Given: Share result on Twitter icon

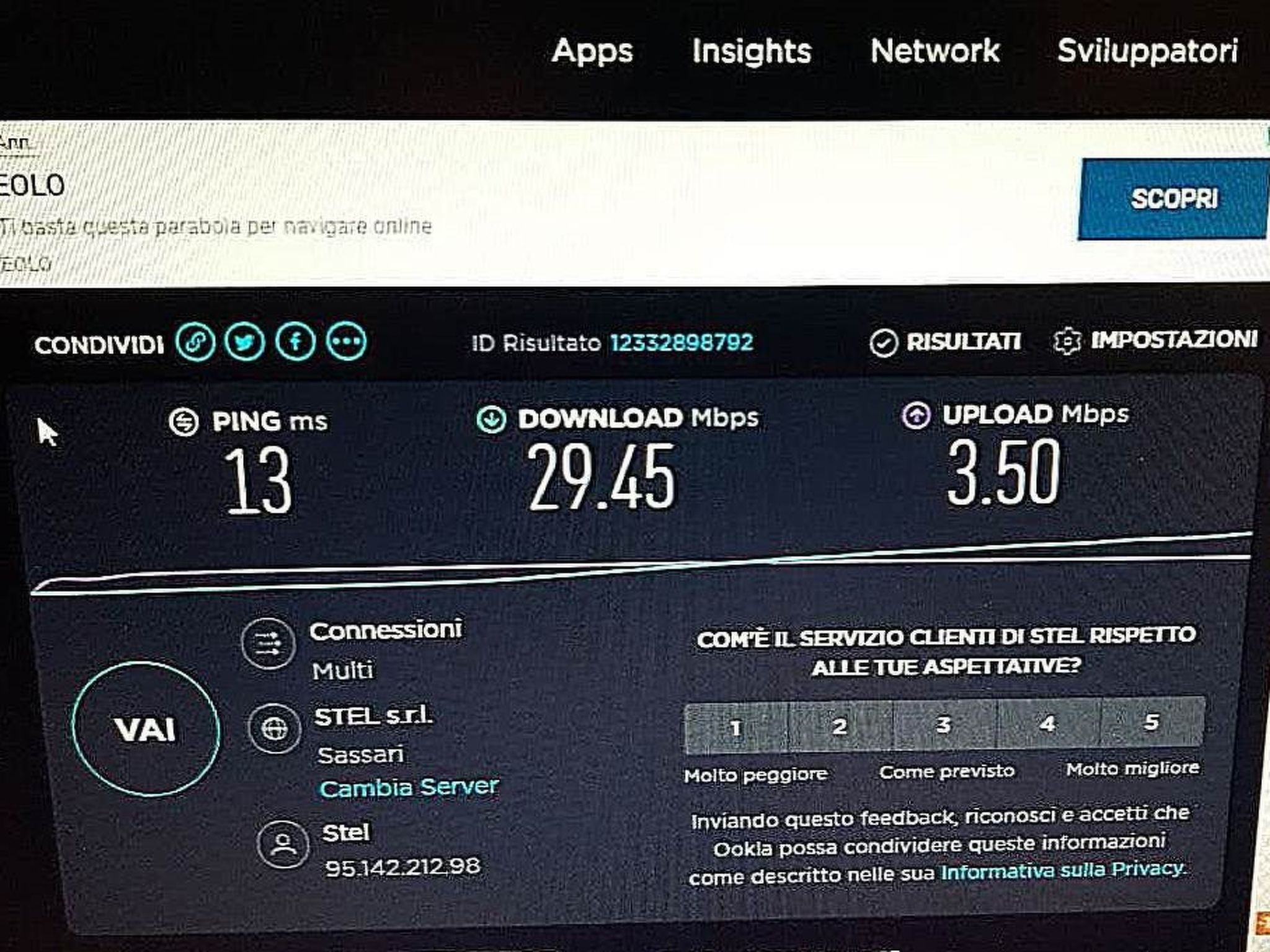Looking at the screenshot, I should click(245, 342).
